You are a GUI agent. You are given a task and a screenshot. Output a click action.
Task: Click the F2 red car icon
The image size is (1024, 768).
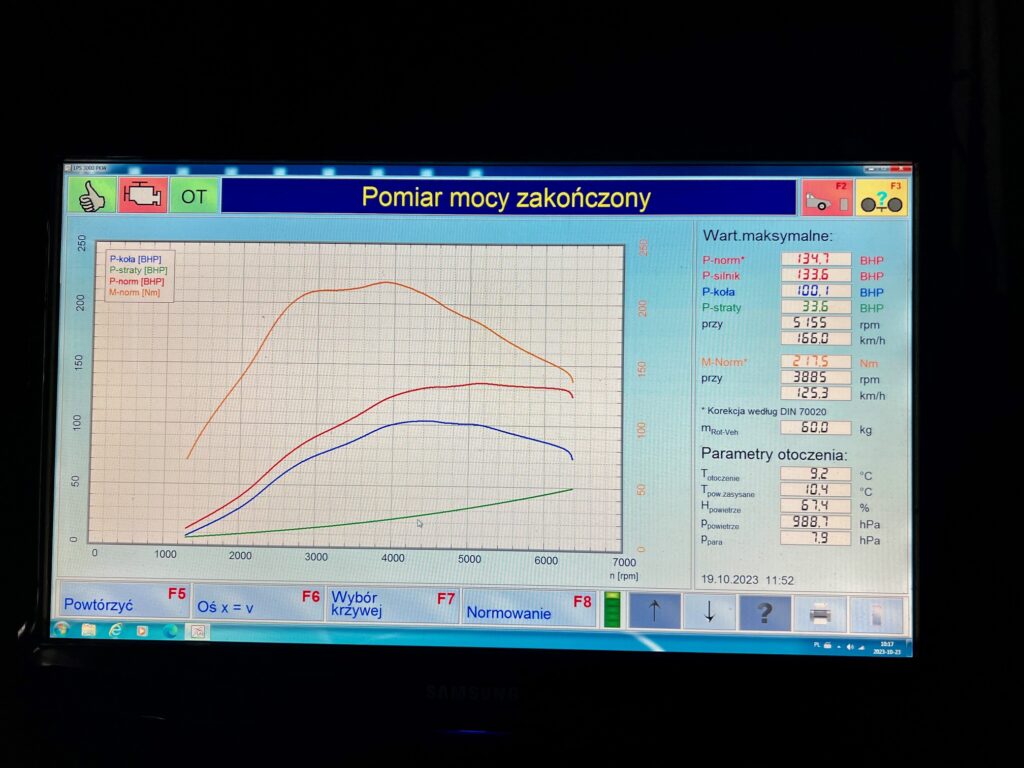pos(826,198)
